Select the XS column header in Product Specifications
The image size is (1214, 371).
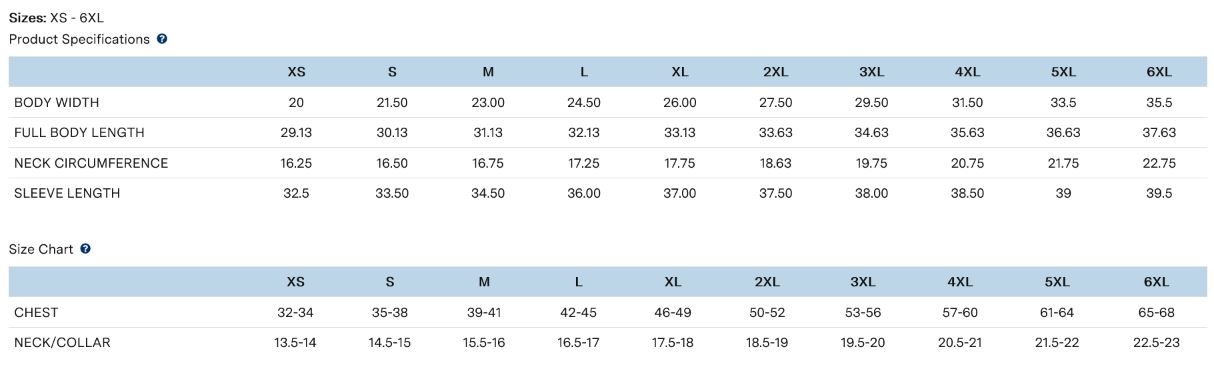(x=296, y=72)
